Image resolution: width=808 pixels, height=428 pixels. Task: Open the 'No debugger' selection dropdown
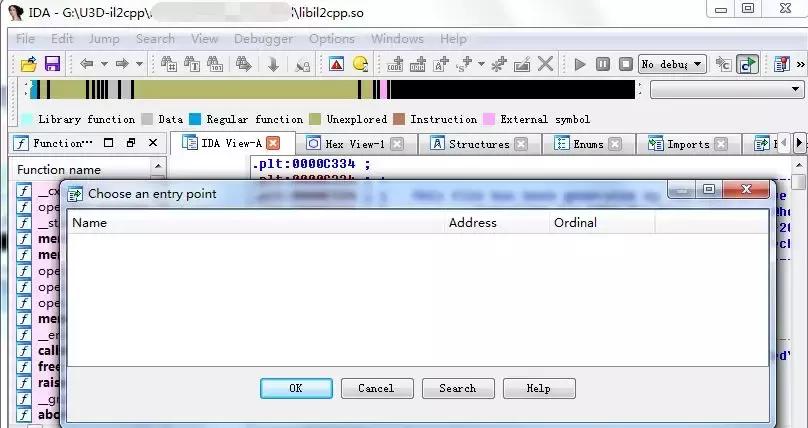672,64
